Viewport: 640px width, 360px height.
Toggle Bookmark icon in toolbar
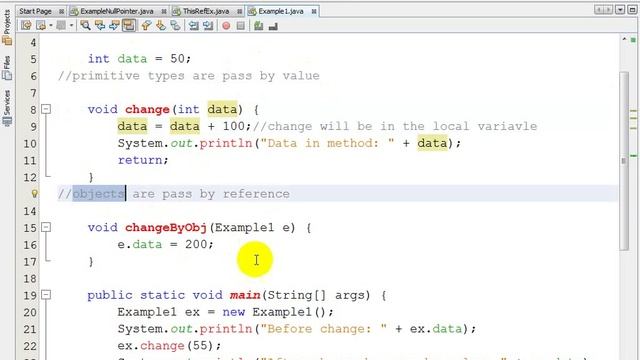click(176, 26)
